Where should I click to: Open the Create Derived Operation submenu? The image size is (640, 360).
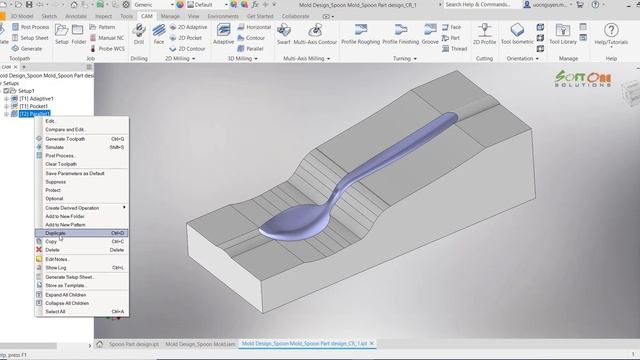(82, 208)
